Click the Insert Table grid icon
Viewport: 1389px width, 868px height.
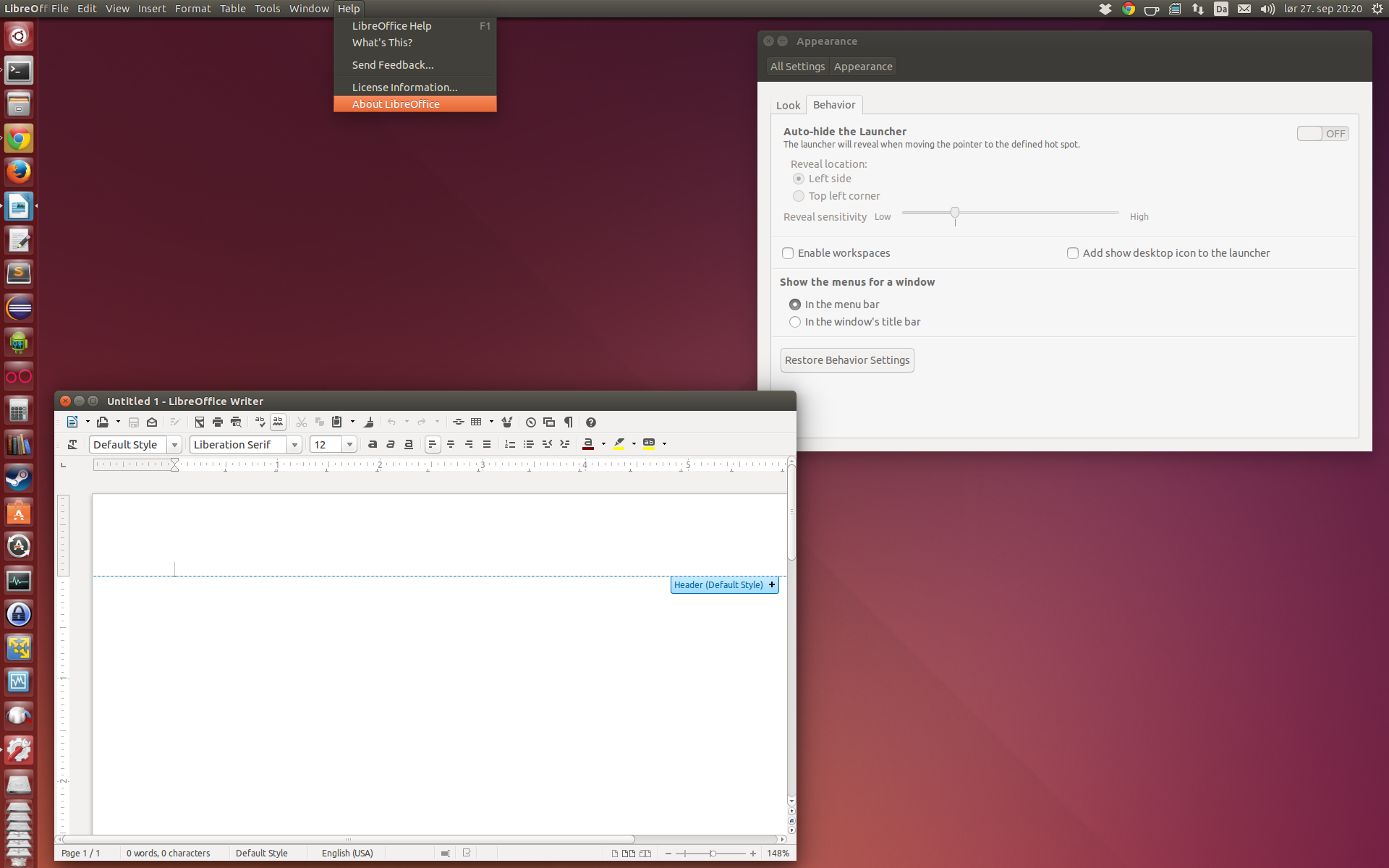coord(476,422)
